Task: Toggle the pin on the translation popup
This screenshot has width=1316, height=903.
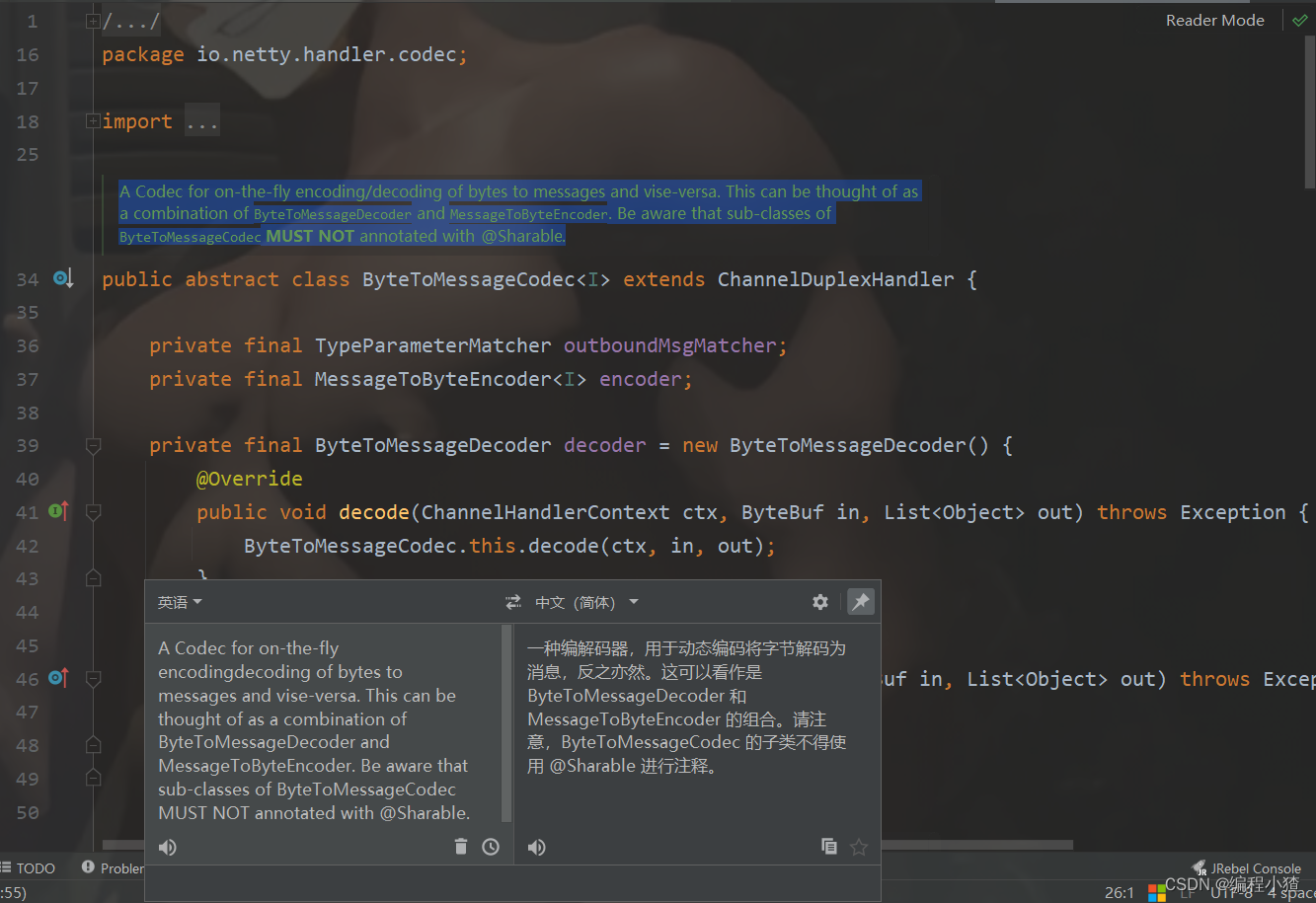Action: point(861,602)
